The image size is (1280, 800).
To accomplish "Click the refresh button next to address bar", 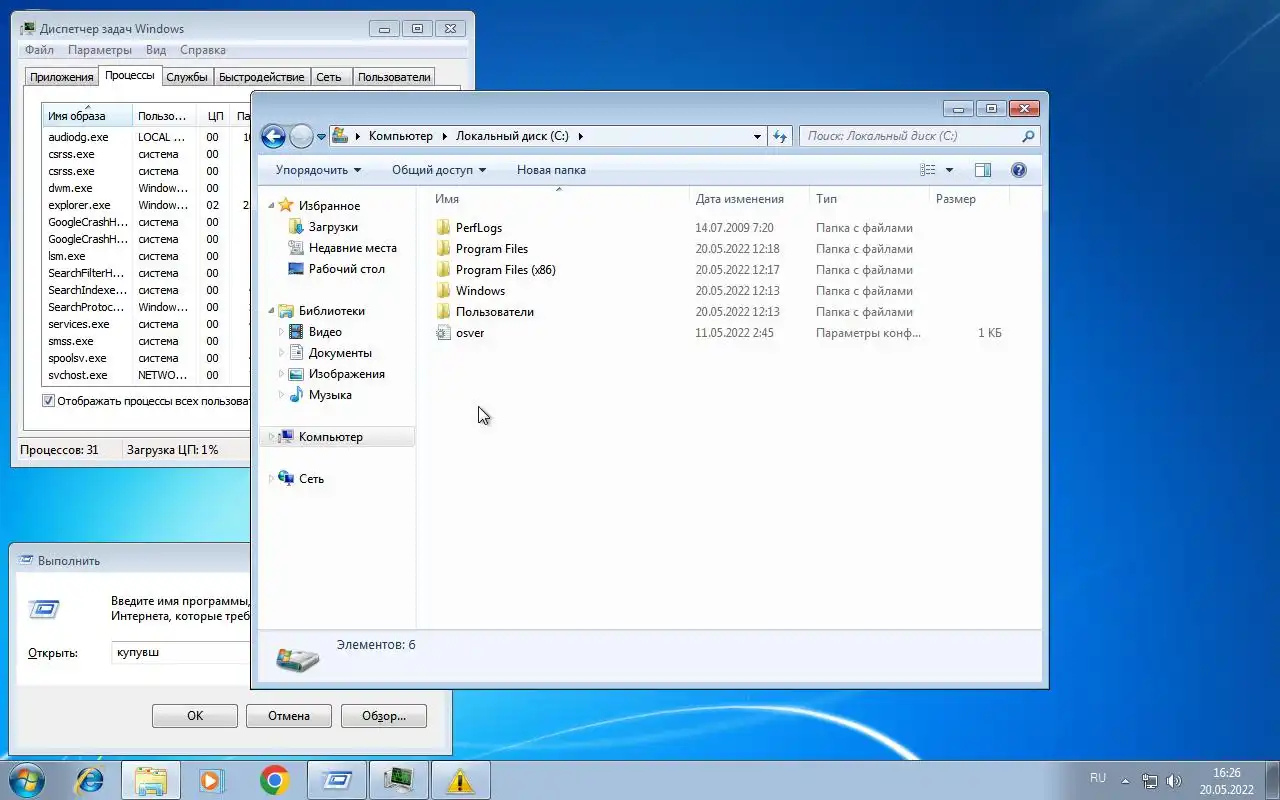I will [780, 136].
